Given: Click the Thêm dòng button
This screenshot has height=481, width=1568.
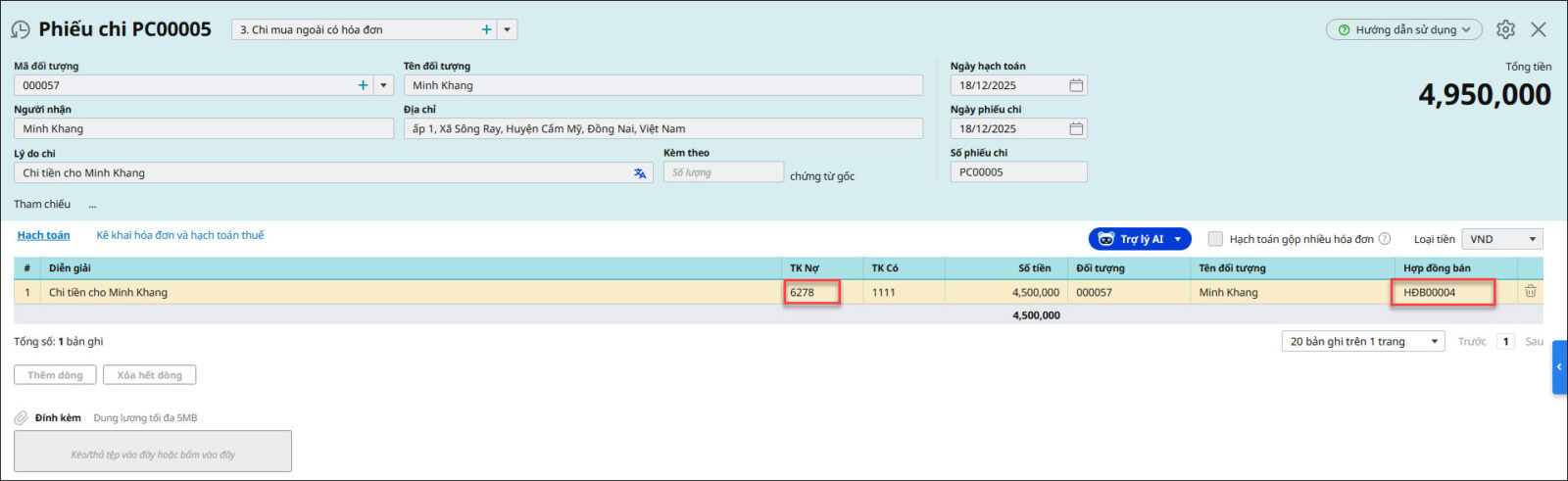Looking at the screenshot, I should 55,375.
